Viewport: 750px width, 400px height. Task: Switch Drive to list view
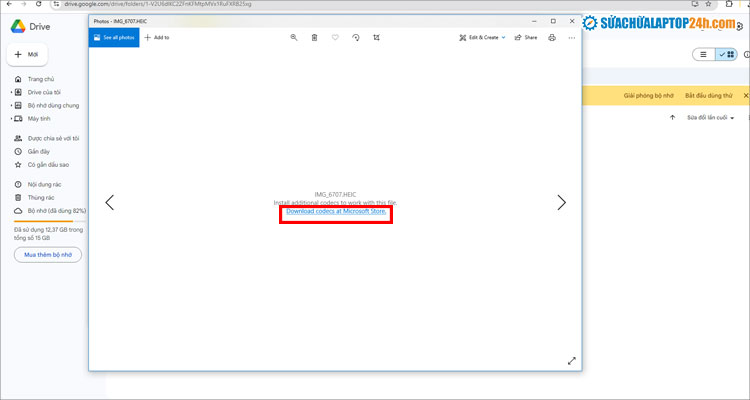pos(703,55)
